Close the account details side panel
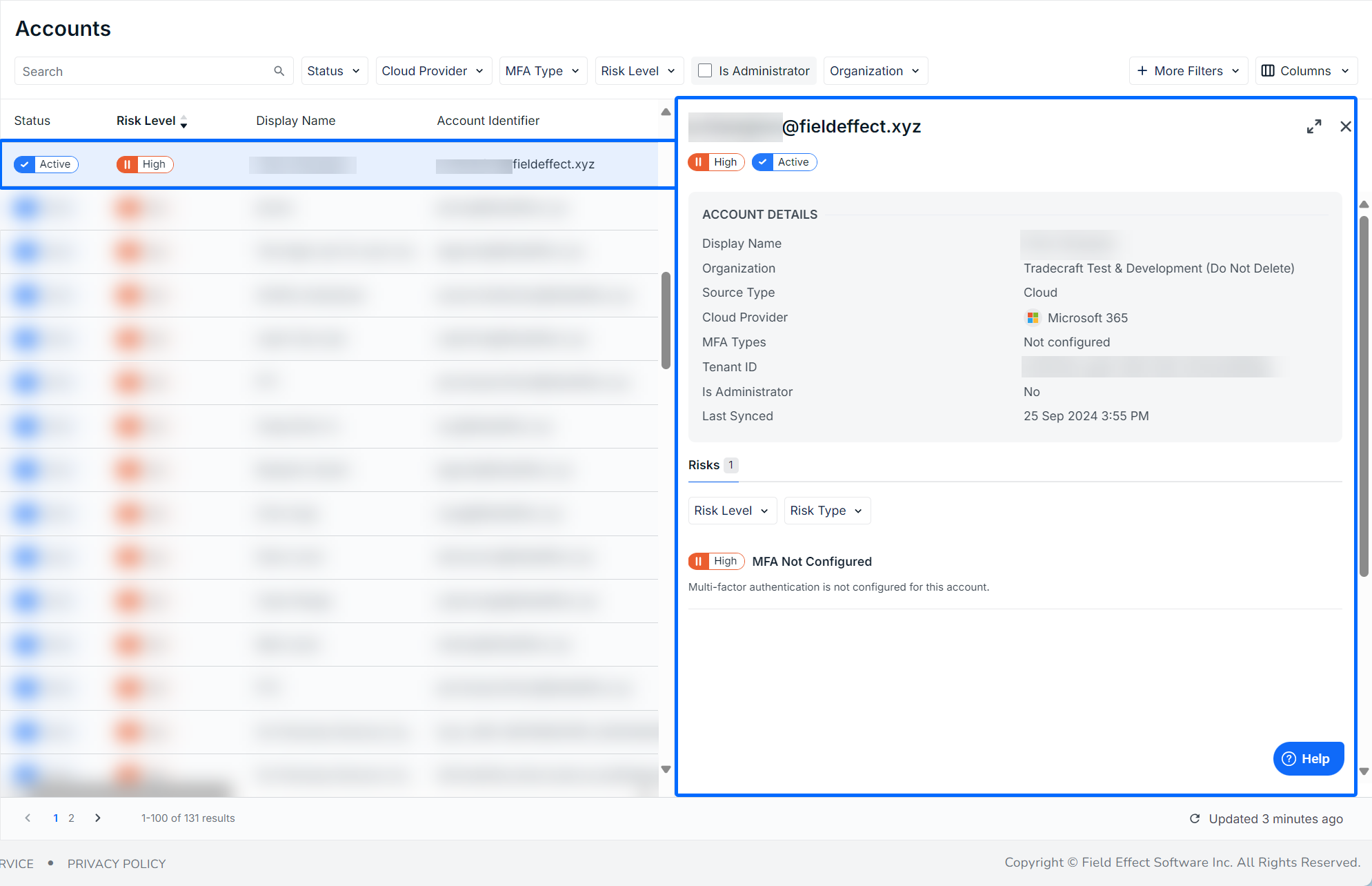1372x886 pixels. tap(1345, 126)
